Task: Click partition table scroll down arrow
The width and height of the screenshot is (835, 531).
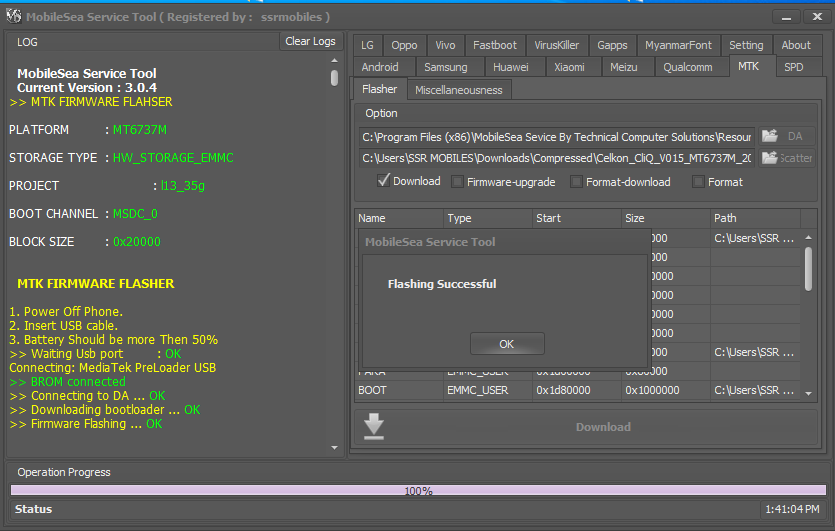Action: 808,394
